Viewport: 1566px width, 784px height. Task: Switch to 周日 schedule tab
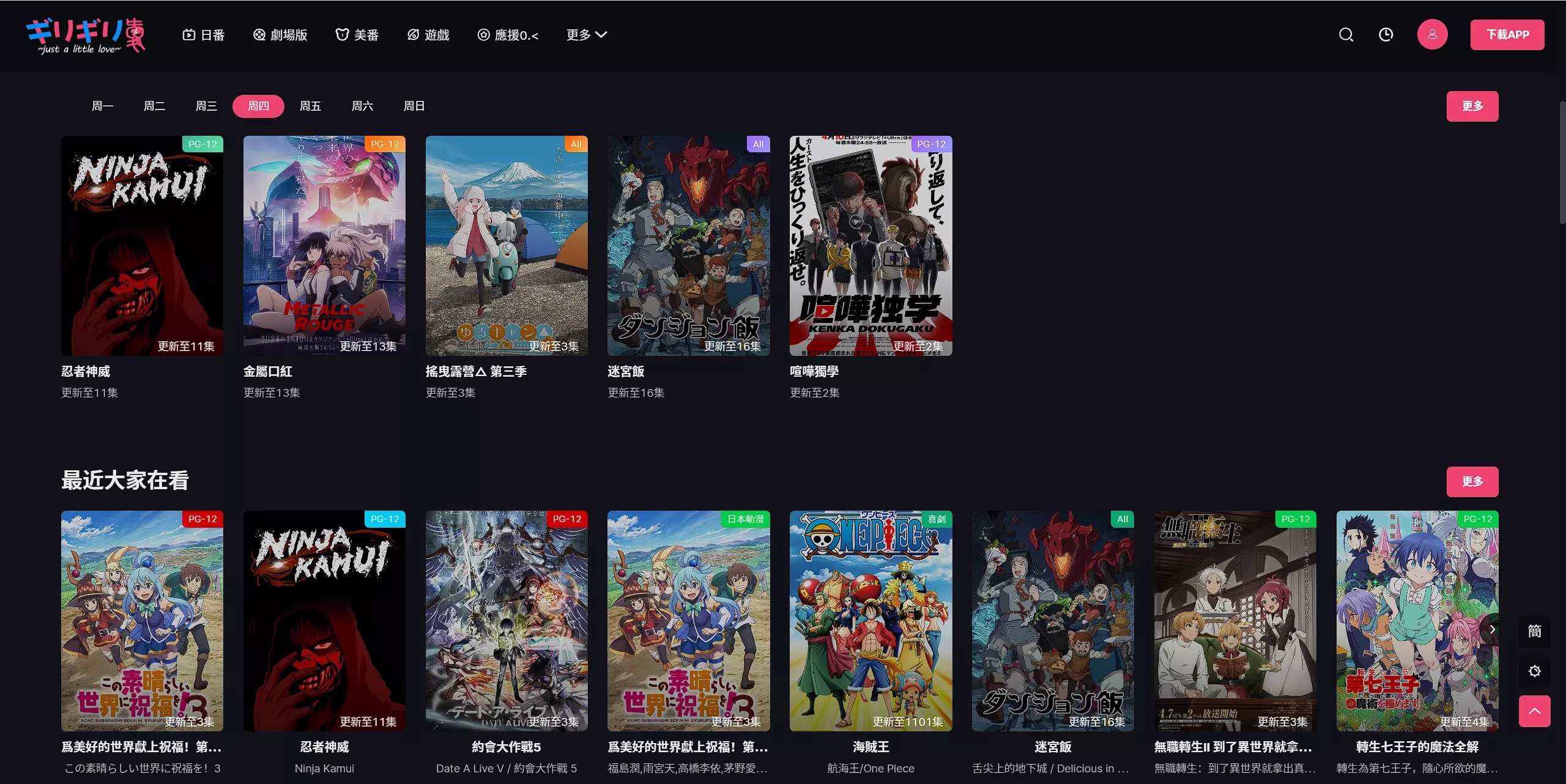(x=414, y=106)
